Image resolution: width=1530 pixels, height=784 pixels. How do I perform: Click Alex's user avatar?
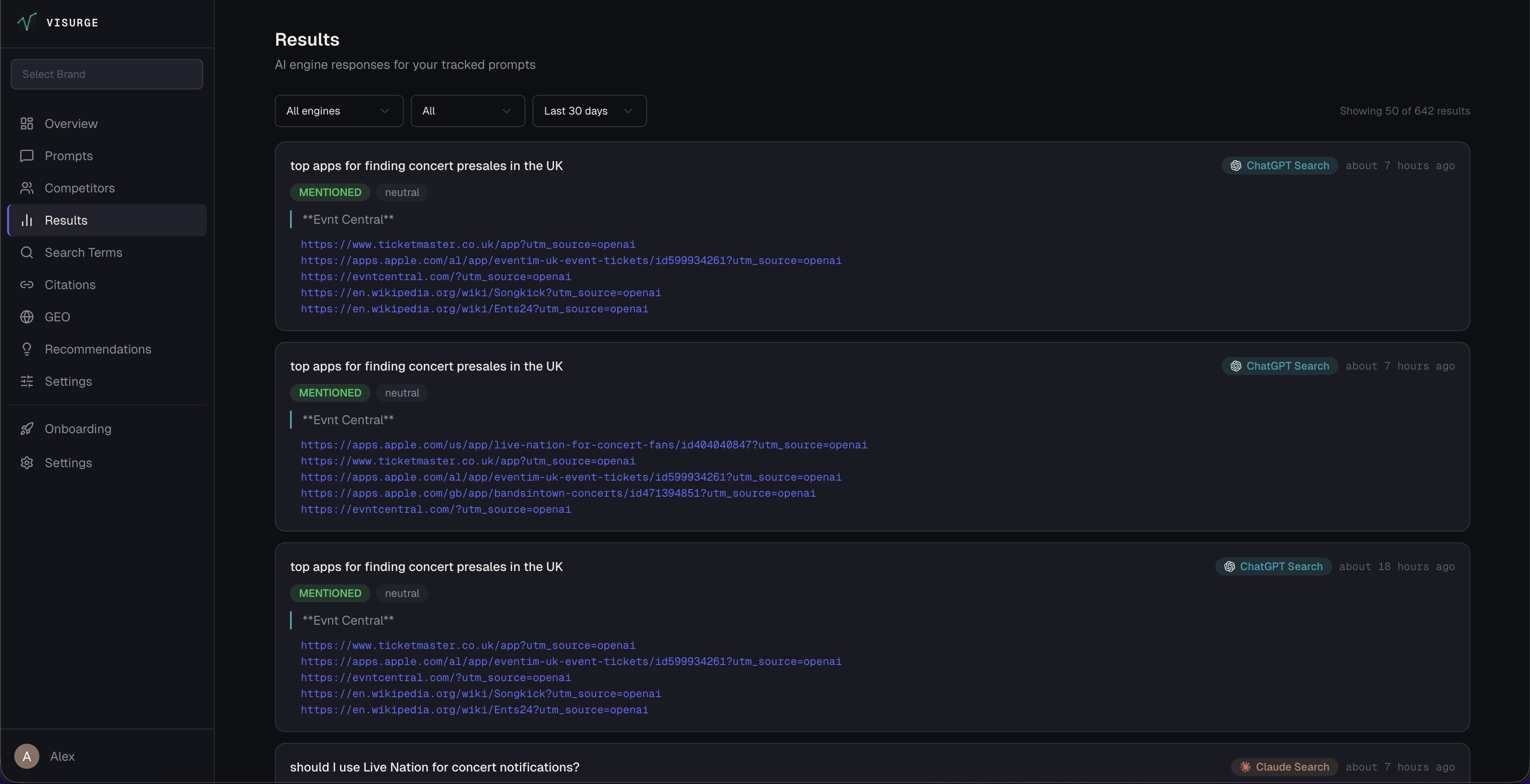point(27,756)
